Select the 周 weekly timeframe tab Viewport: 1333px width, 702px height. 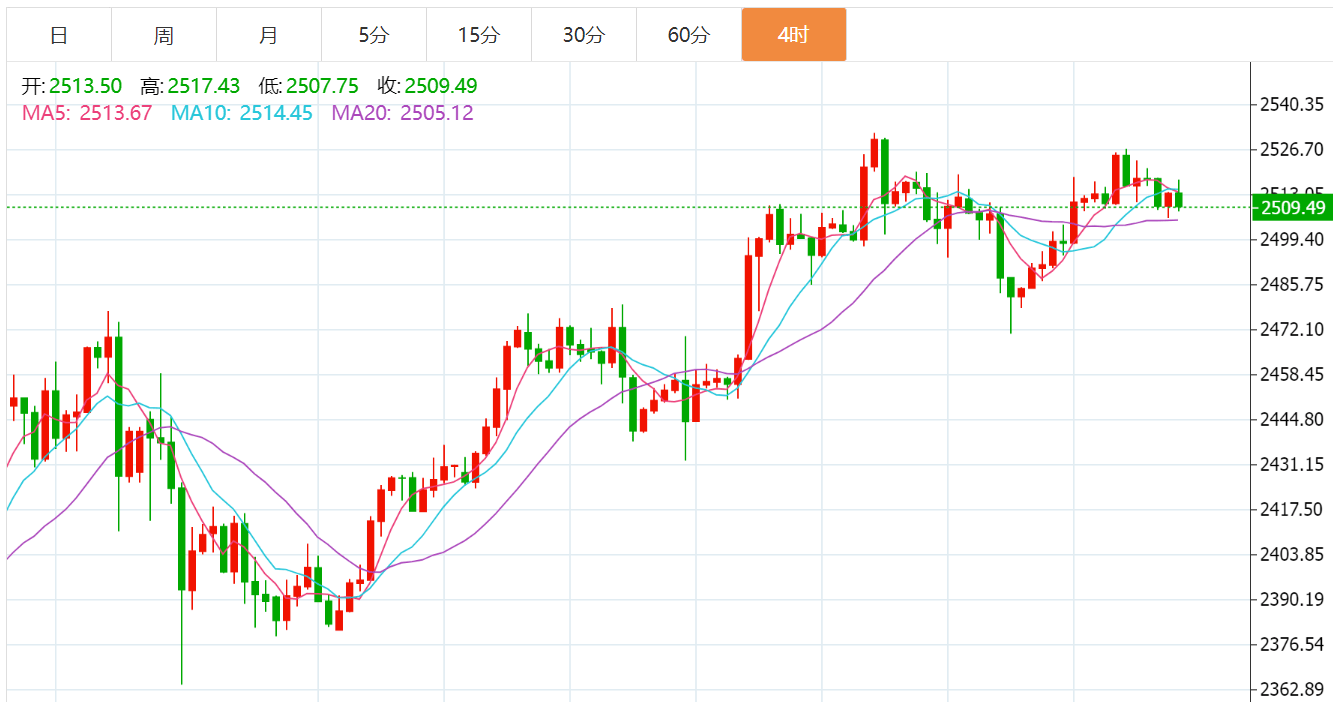[164, 35]
